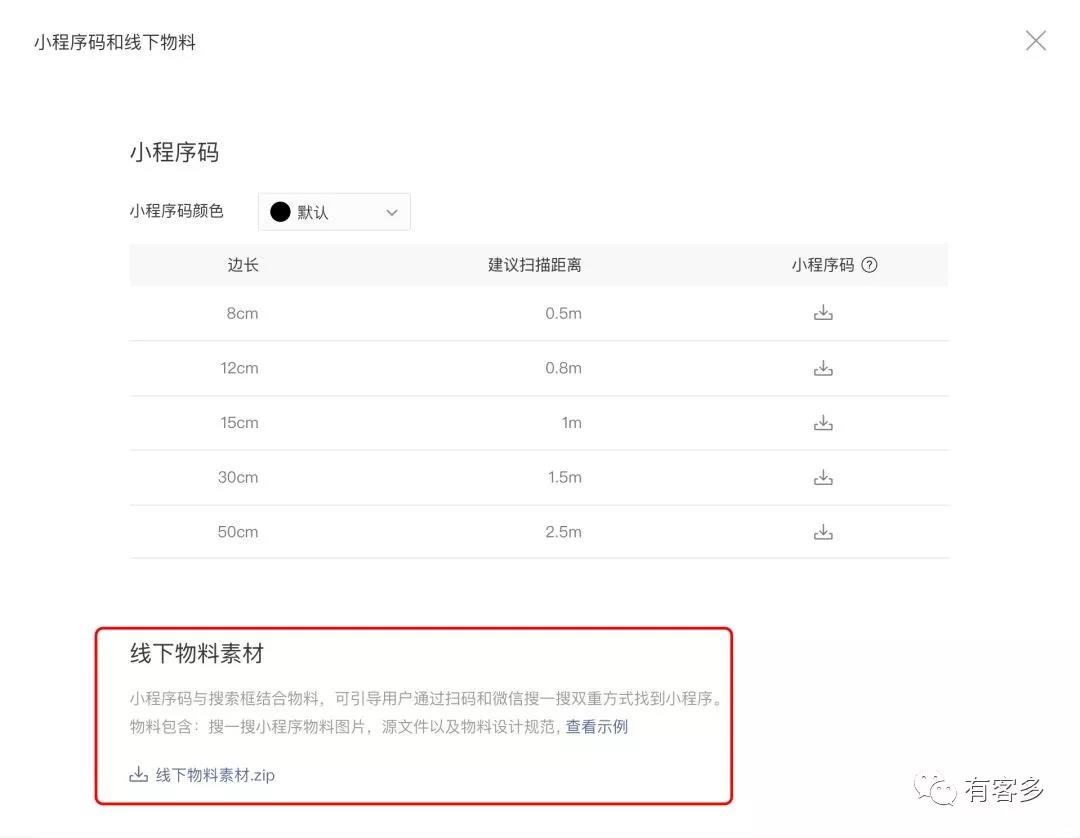Click the 小程序码 section heading
Image resolution: width=1080 pixels, height=838 pixels.
pyautogui.click(x=174, y=152)
